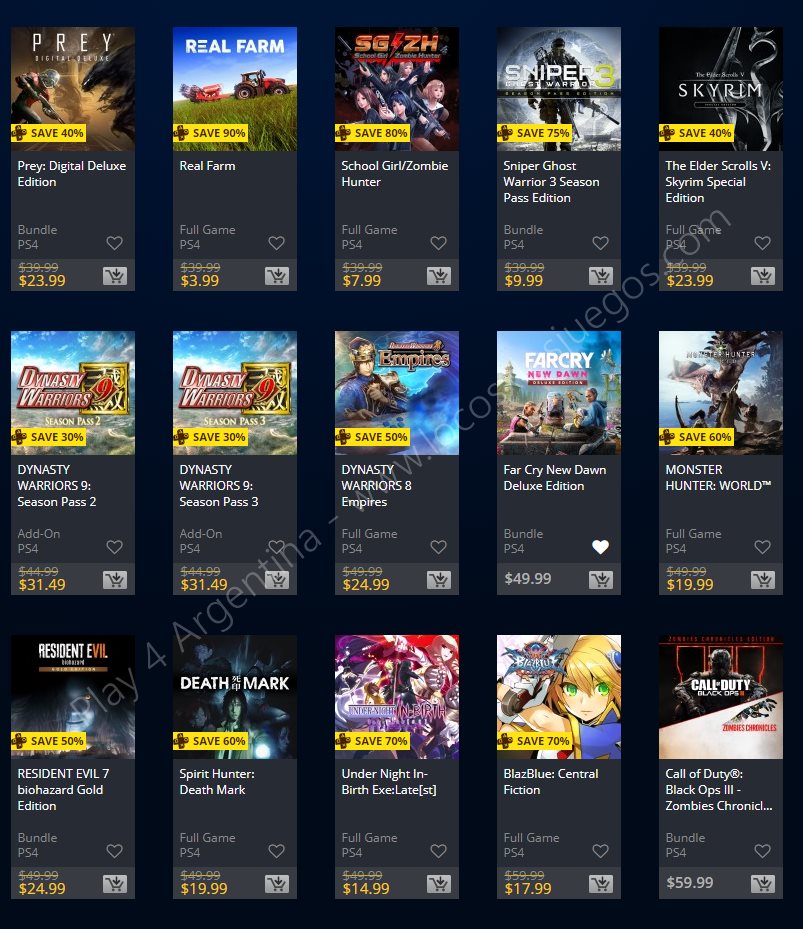Add Resident Evil 7 Gold Edition to cart

coord(115,883)
